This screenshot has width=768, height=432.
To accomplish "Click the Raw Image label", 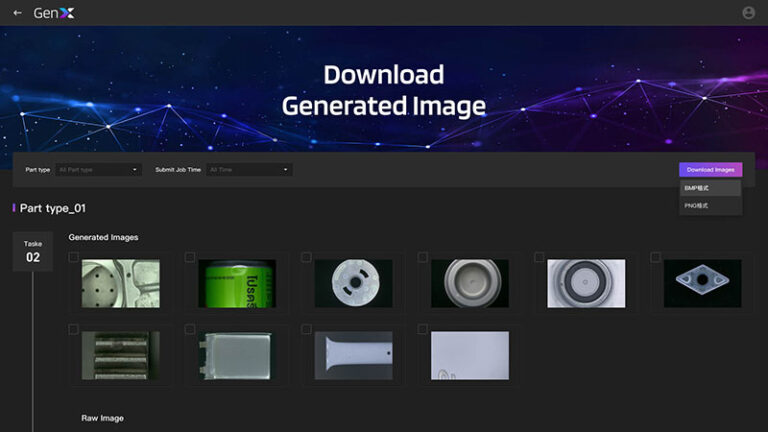I will [102, 418].
